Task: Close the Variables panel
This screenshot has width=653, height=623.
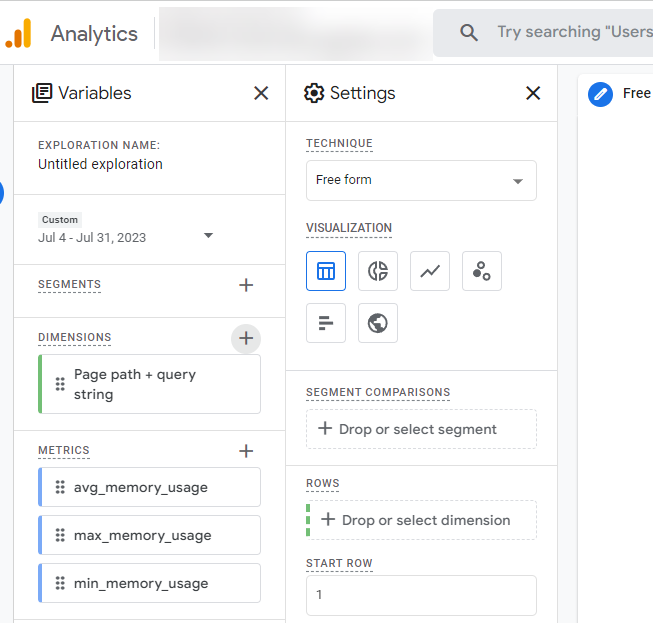Action: (x=261, y=93)
